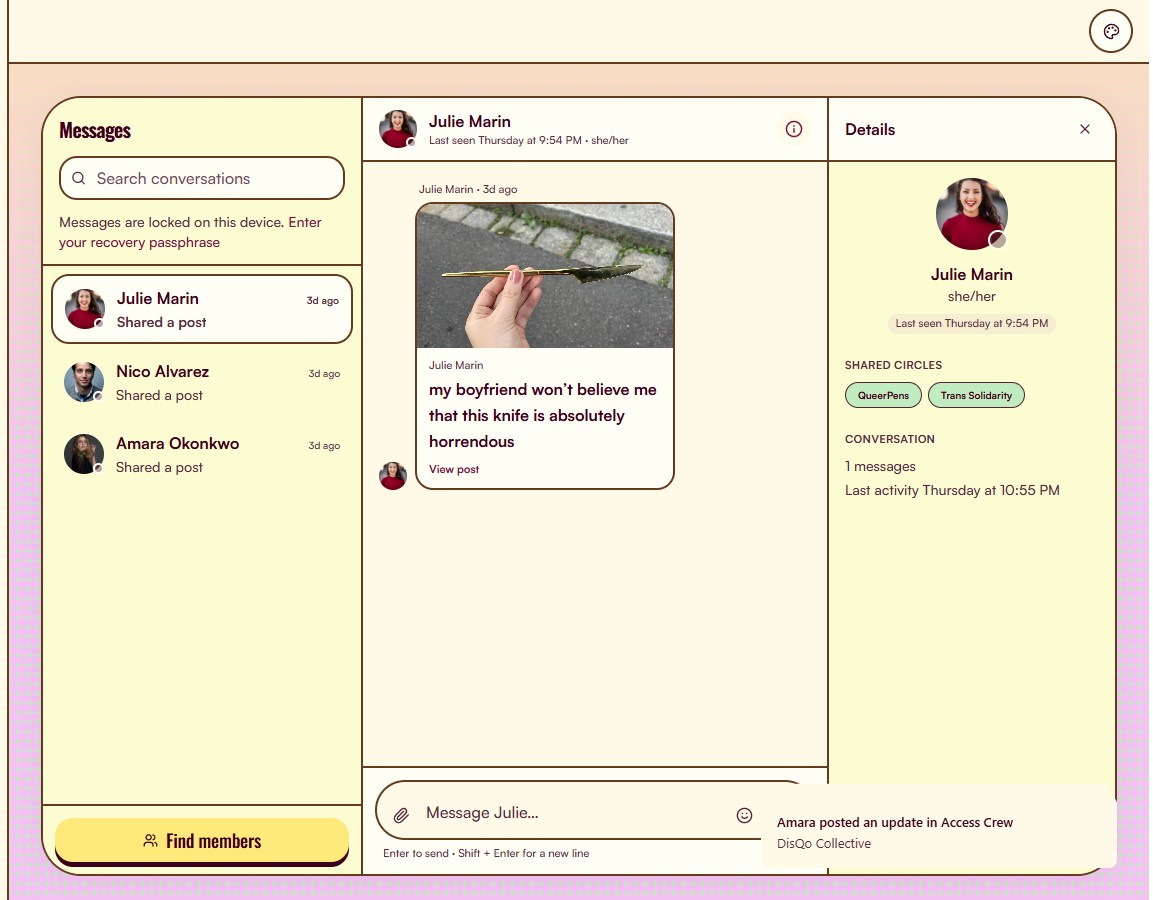This screenshot has height=900, width=1153.
Task: Select the Trans Solidarity circle tag
Action: 976,395
